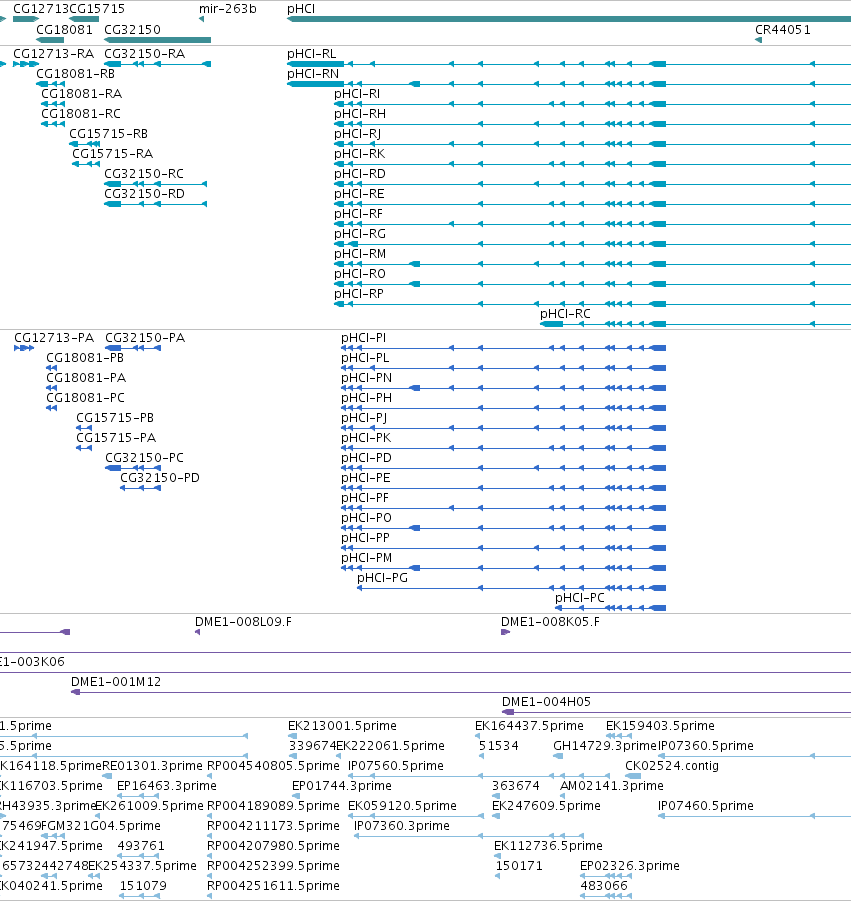The height and width of the screenshot is (901, 851).
Task: Select the pHCl gene name at top
Action: [x=301, y=9]
